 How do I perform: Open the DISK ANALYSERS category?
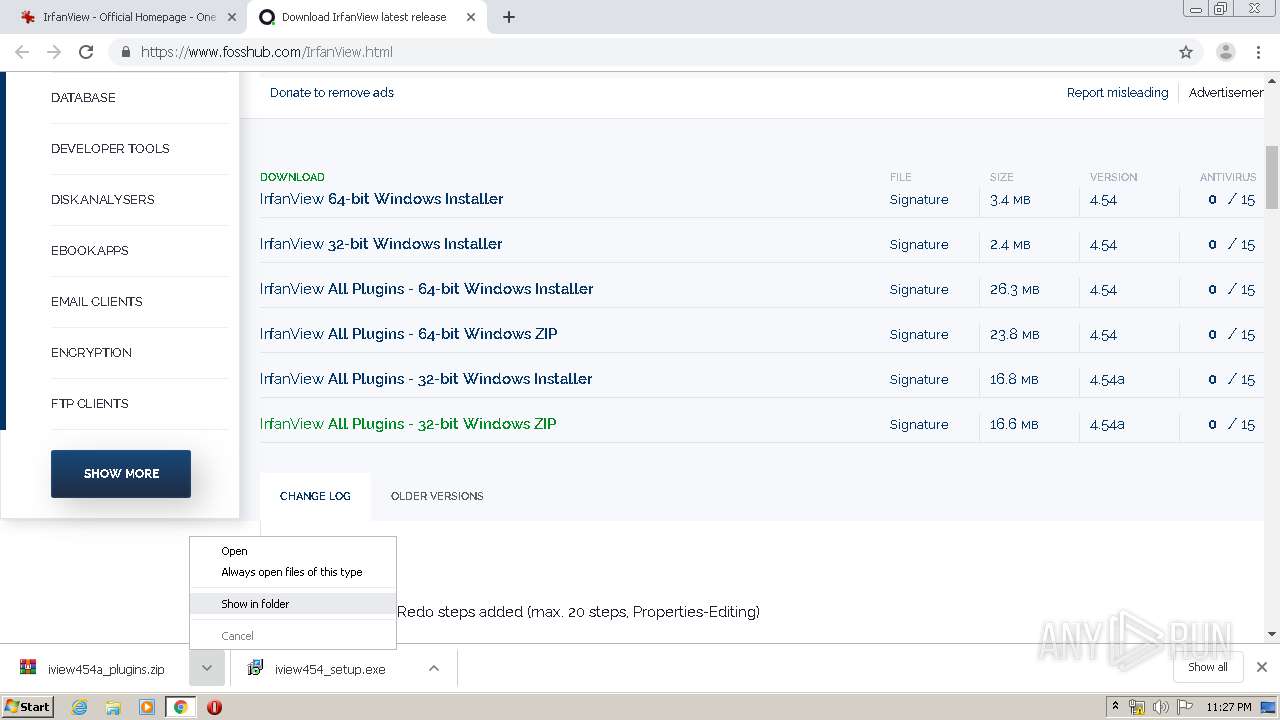click(102, 200)
